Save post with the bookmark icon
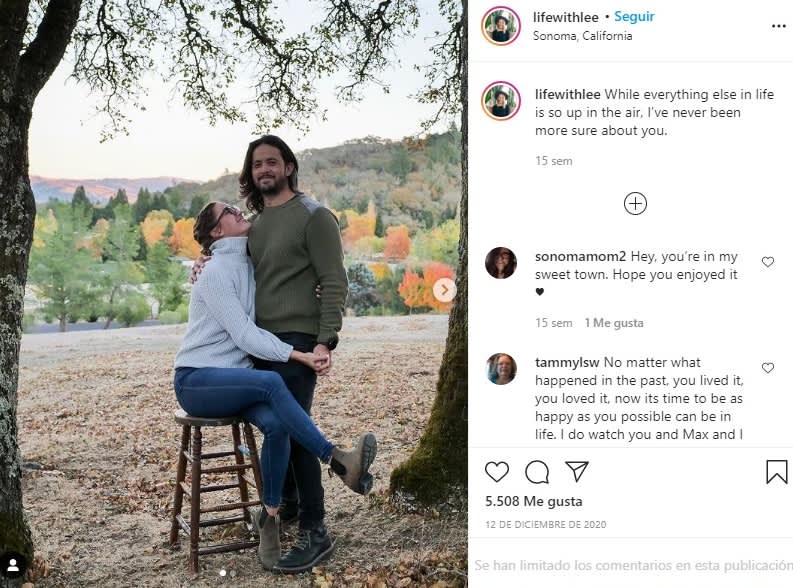Screen dimensions: 793x588 pos(777,472)
